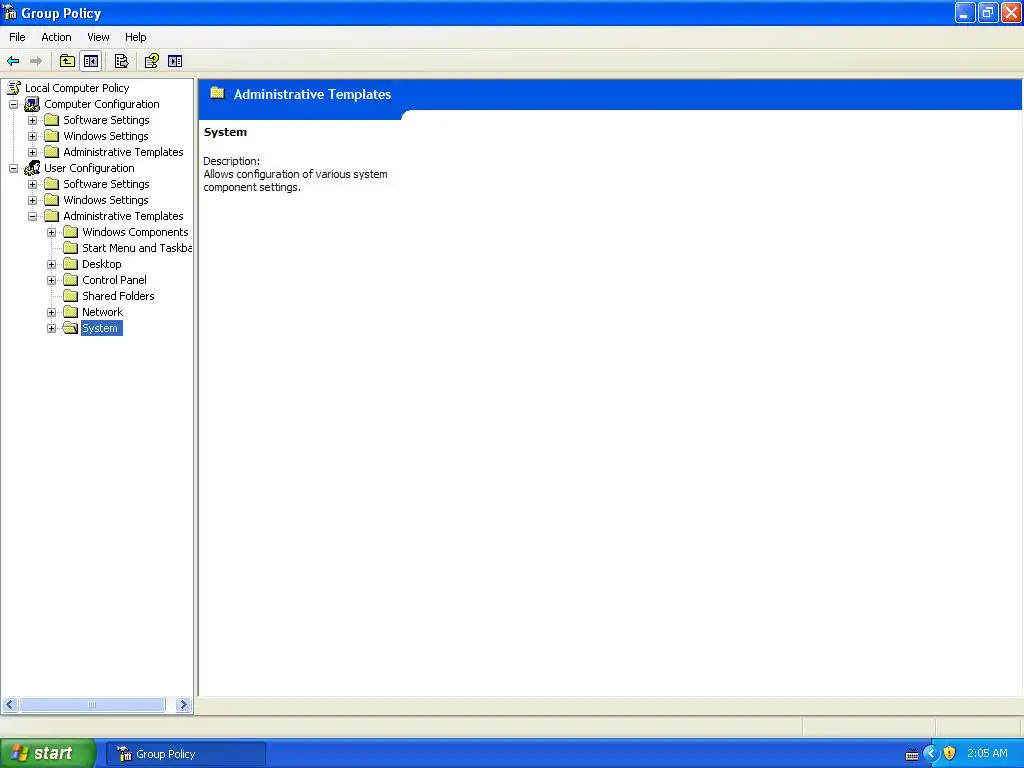Click the Group Policy taskbar button
Image resolution: width=1024 pixels, height=768 pixels.
point(187,754)
